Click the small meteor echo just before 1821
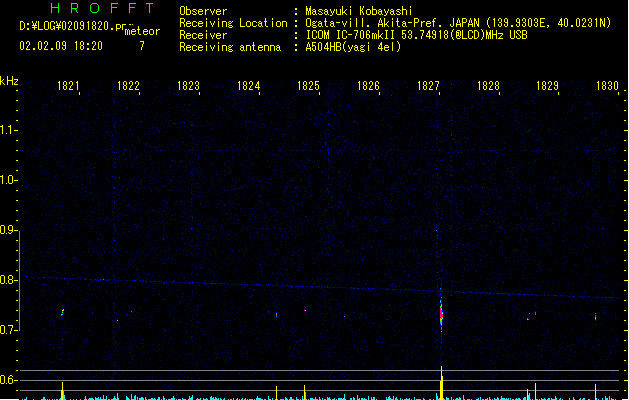629x400 pixels. [x=62, y=312]
